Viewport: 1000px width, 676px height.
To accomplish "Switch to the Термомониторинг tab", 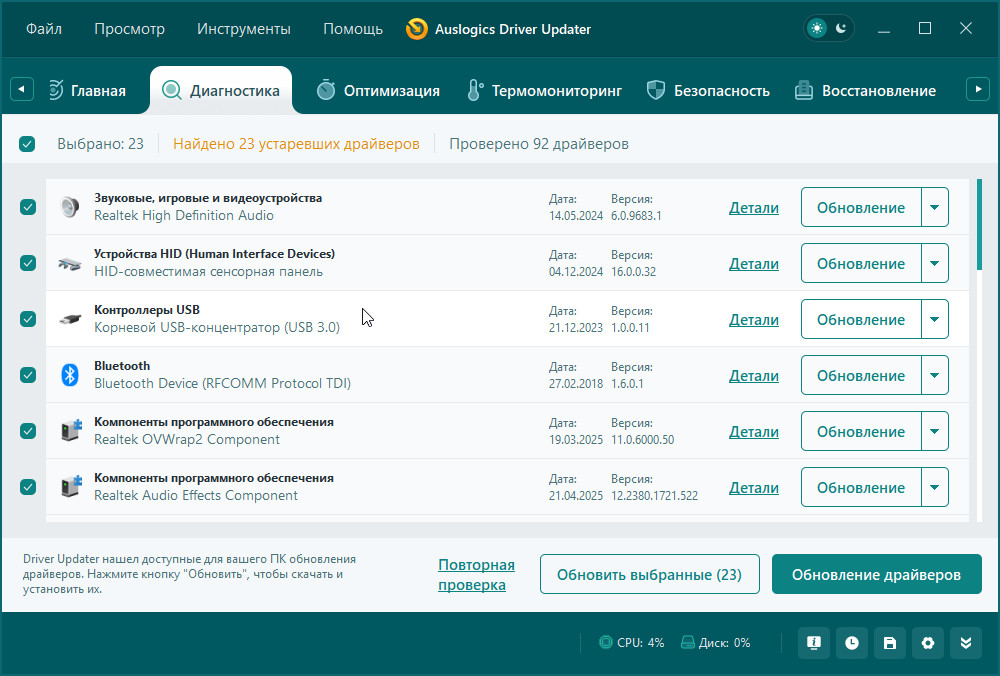I will [x=544, y=91].
